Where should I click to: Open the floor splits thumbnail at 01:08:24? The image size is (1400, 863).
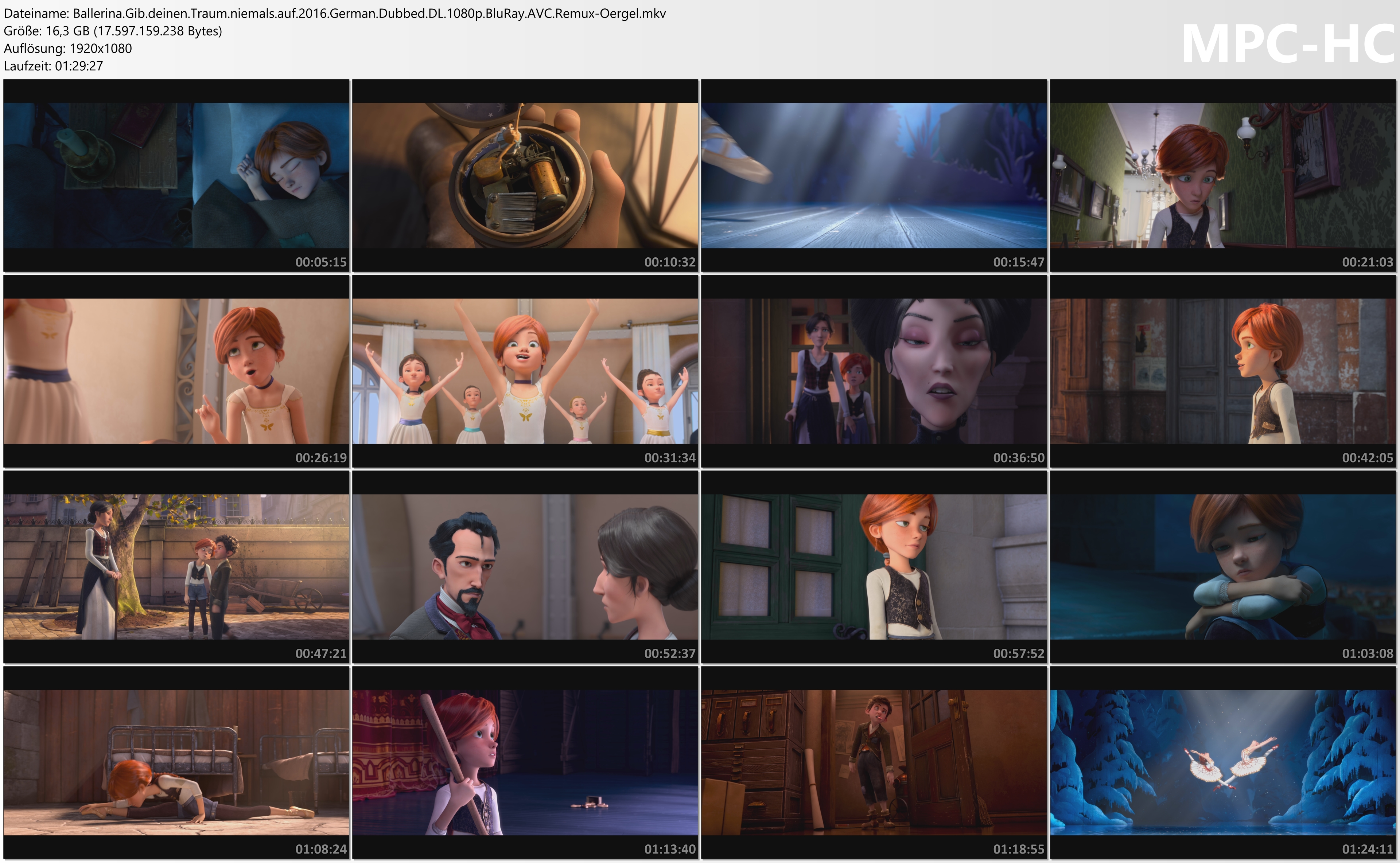[176, 762]
